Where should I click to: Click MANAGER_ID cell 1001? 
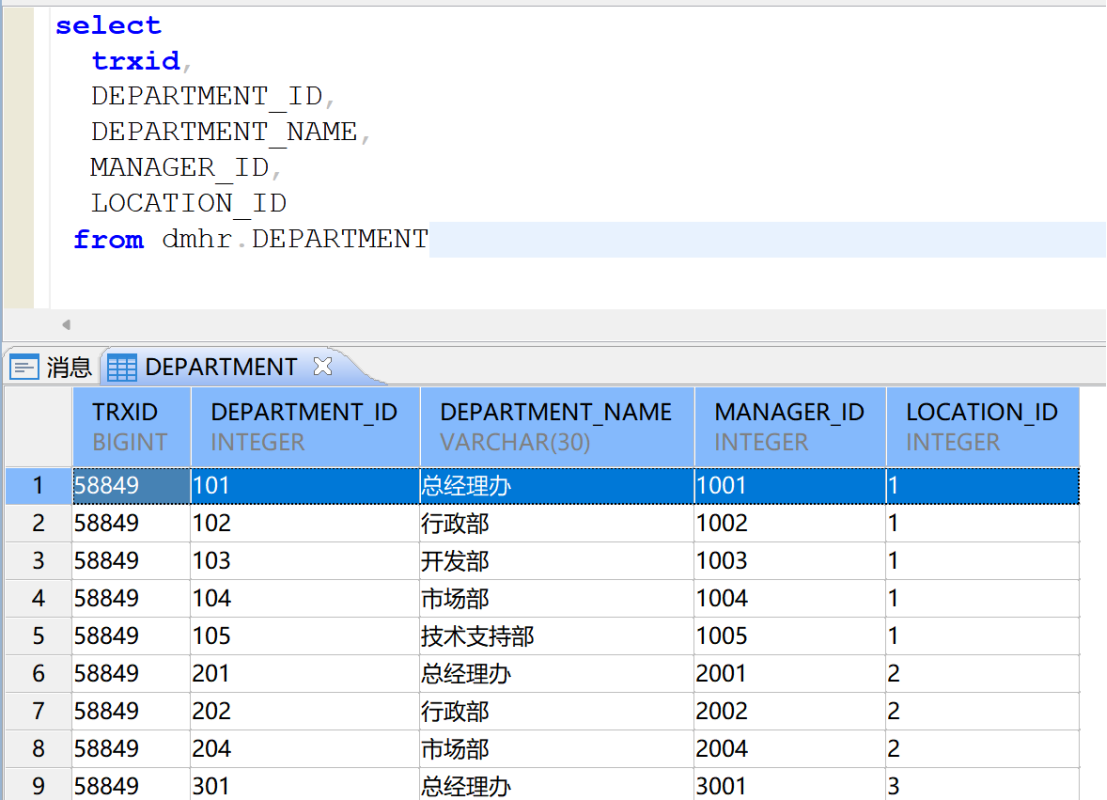coord(790,486)
